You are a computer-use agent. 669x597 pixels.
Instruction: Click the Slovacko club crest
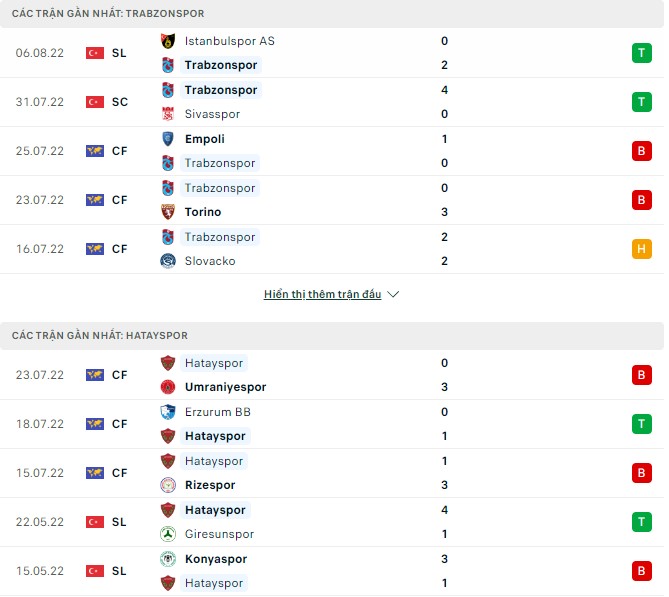(x=167, y=261)
